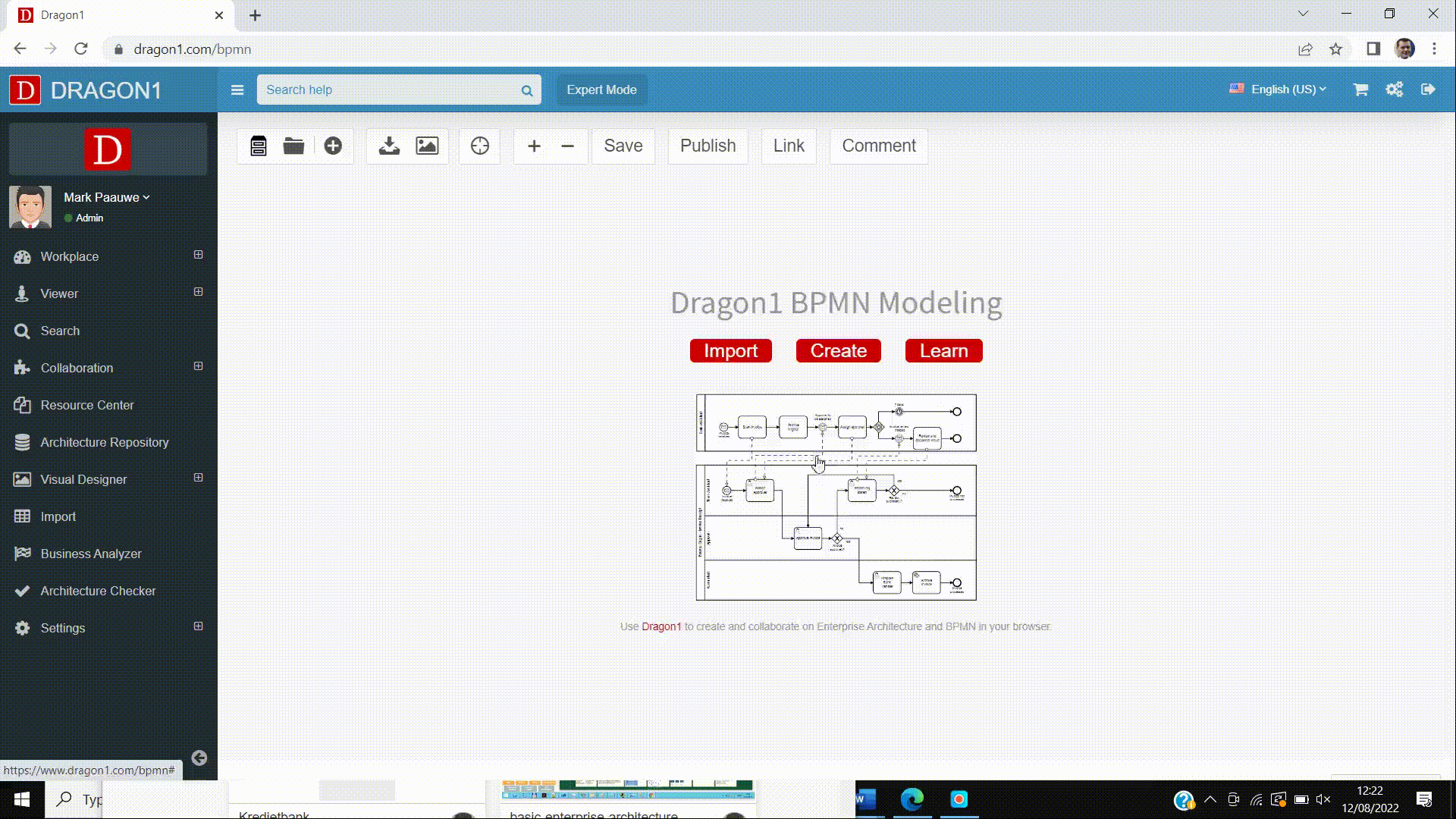Screen dimensions: 1456x819
Task: Toggle the hamburger menu icon
Action: coord(237,90)
